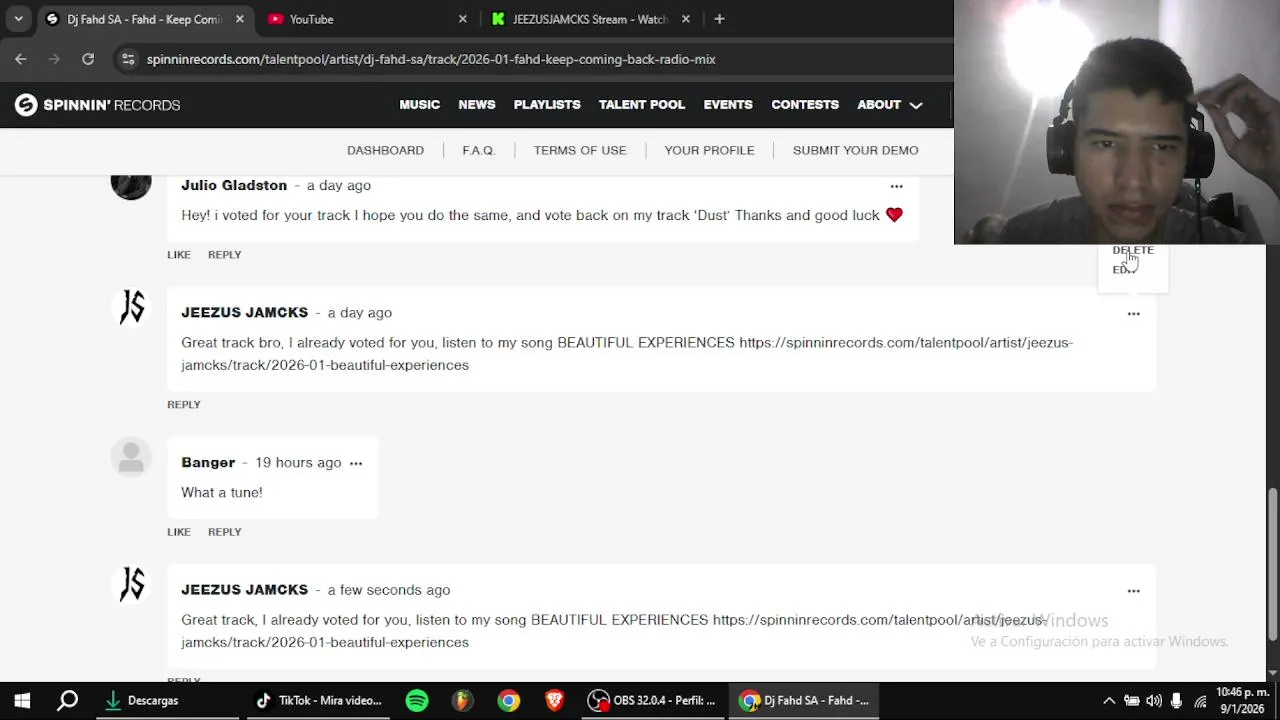Click battery icon in system tray
1280x720 pixels.
click(1131, 701)
